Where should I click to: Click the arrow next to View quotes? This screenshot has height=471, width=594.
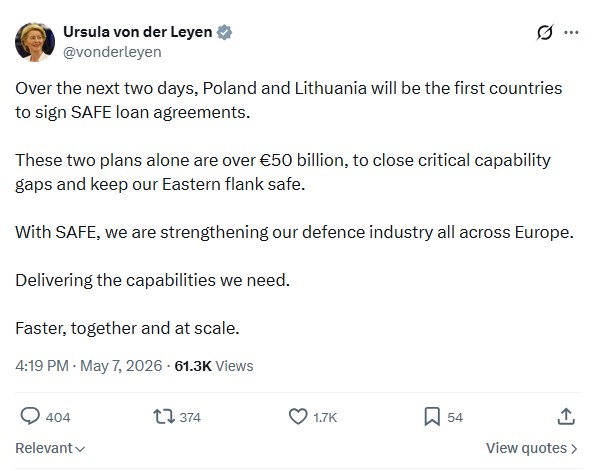(x=574, y=449)
